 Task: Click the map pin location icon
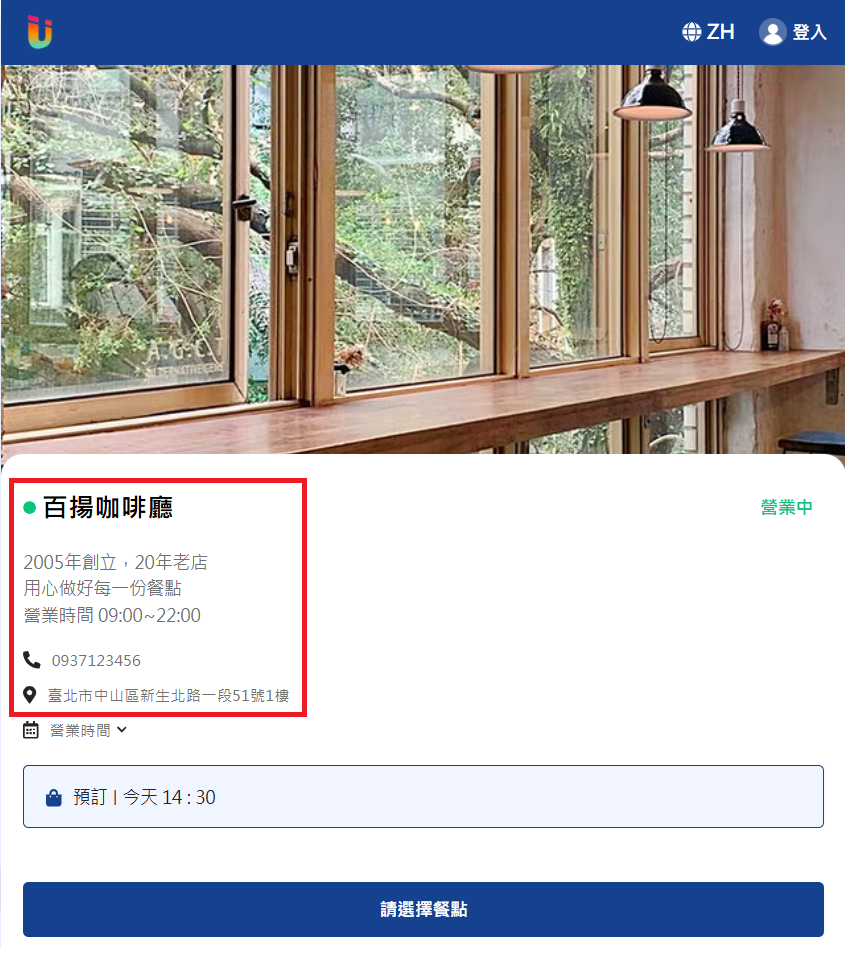(x=29, y=695)
